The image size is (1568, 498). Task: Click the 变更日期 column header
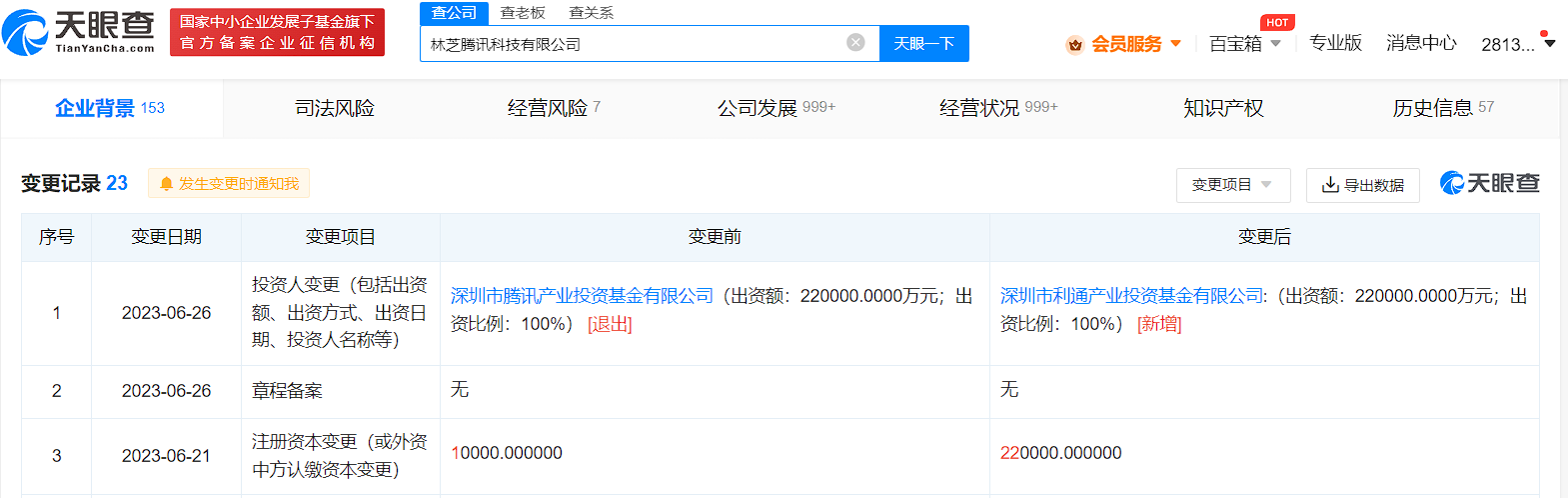click(167, 237)
